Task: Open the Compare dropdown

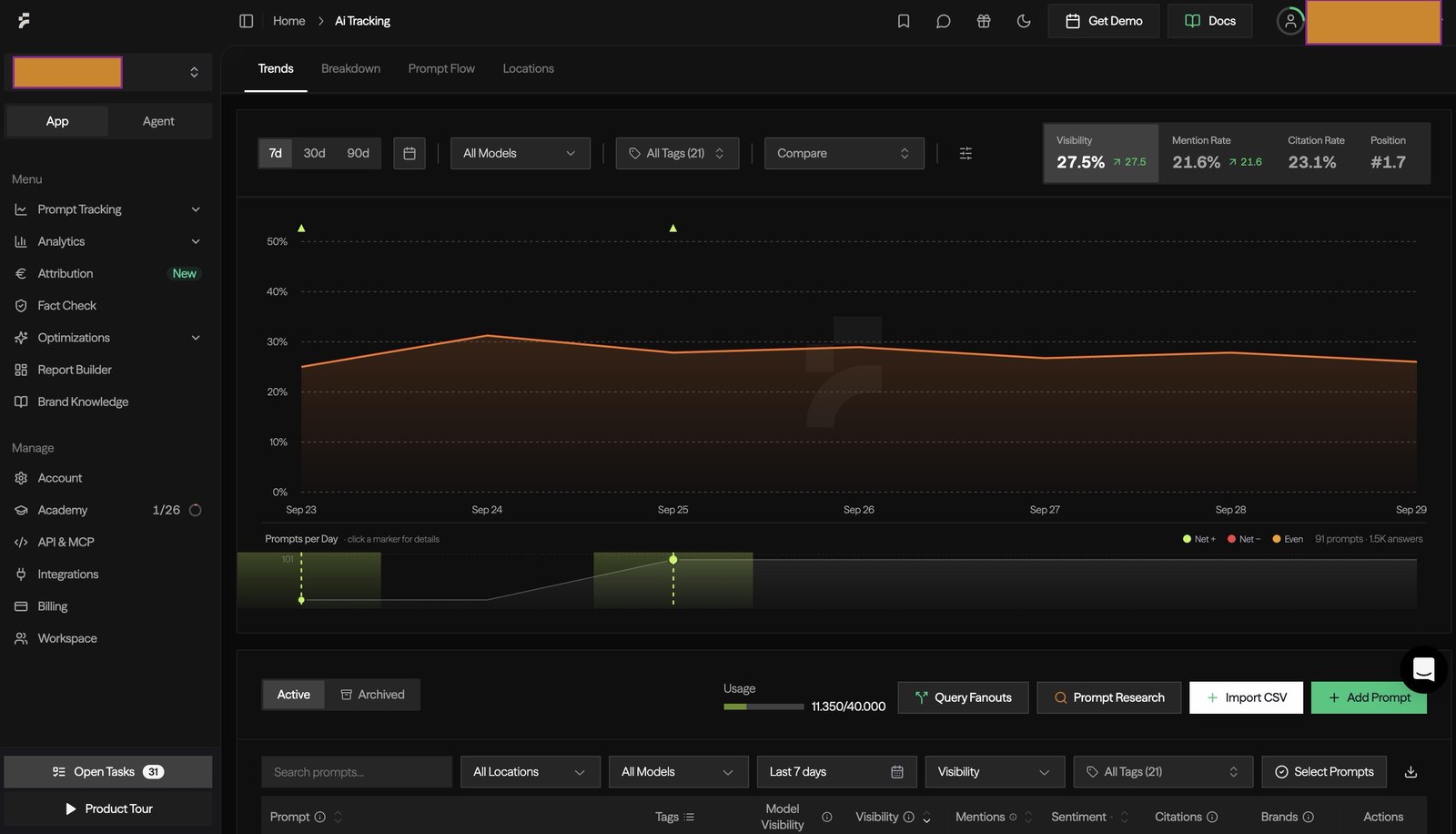Action: [x=844, y=153]
